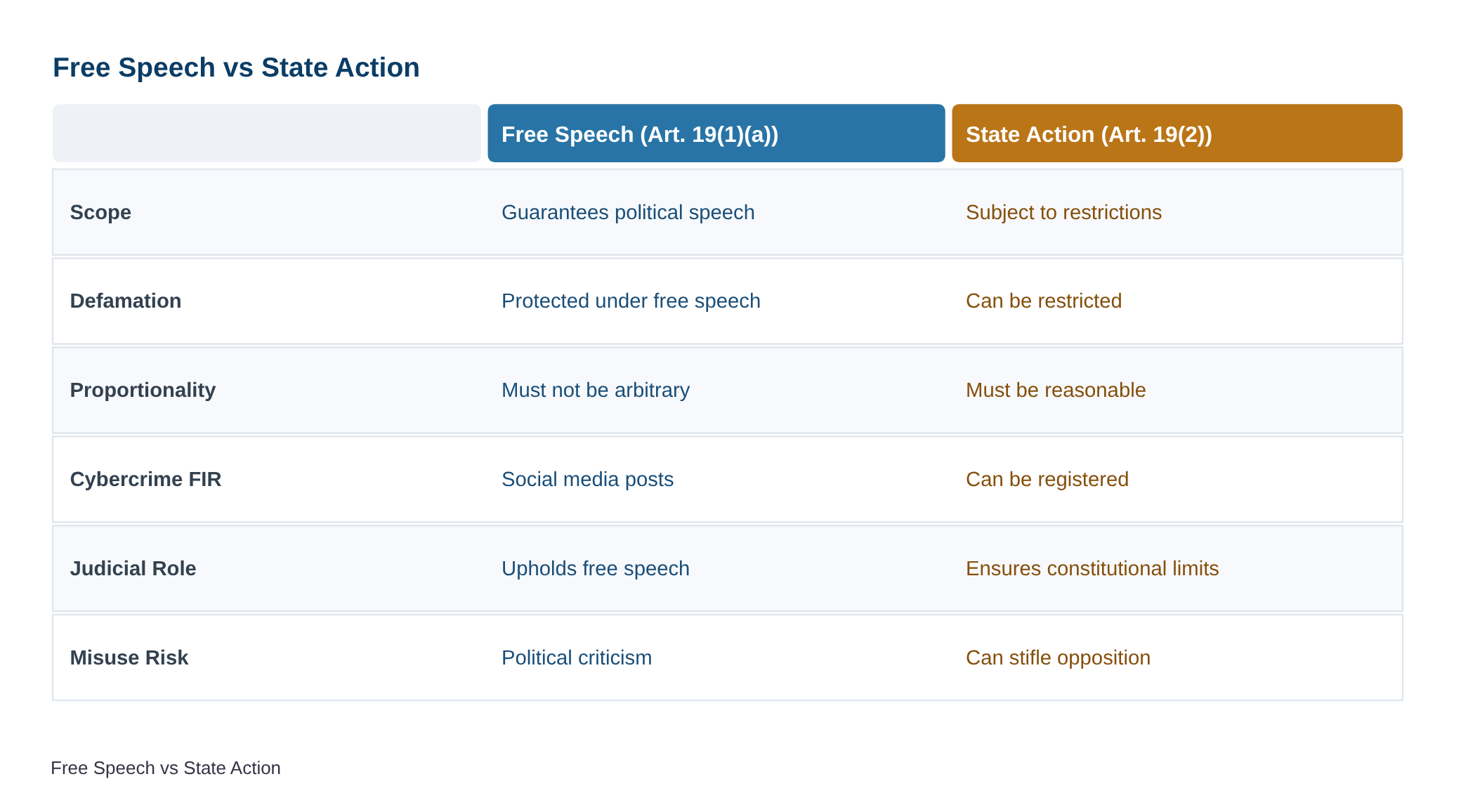1461x812 pixels.
Task: Select the 'Misuse Risk' row label
Action: coord(129,657)
